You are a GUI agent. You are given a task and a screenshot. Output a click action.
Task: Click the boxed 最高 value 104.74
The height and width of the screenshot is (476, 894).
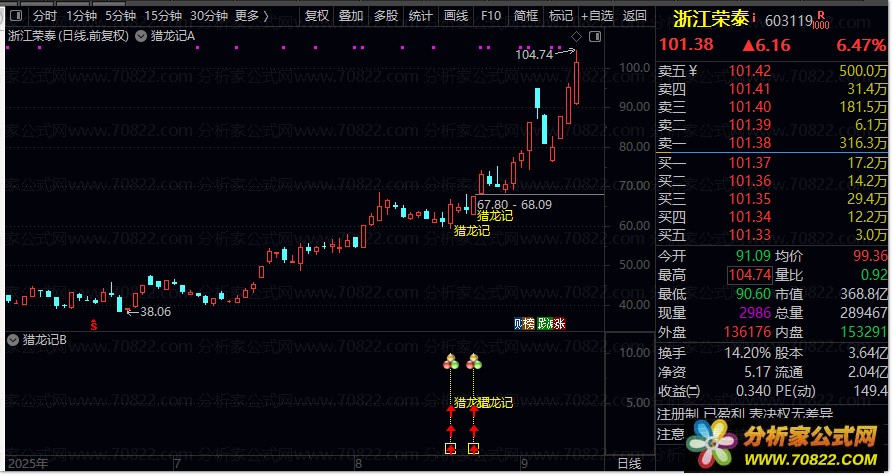click(750, 275)
